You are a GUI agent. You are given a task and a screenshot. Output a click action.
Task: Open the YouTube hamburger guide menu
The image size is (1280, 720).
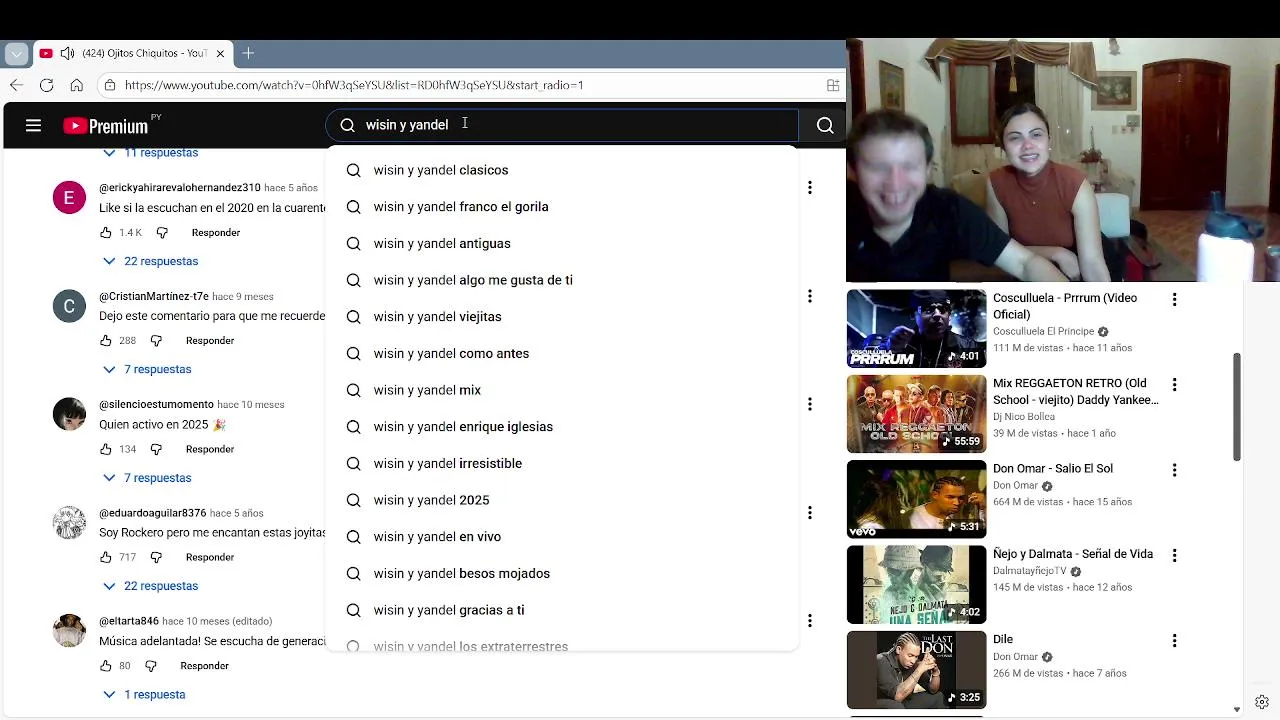tap(33, 125)
